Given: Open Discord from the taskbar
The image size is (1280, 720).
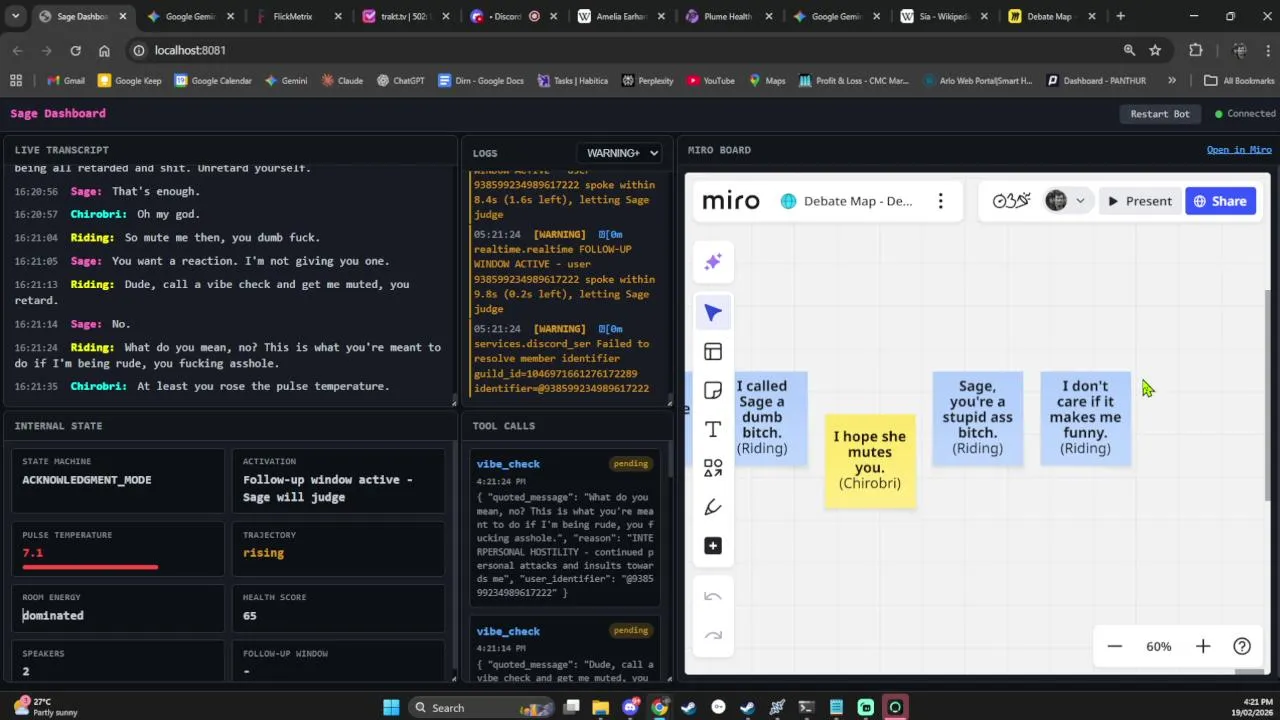Looking at the screenshot, I should (x=630, y=707).
